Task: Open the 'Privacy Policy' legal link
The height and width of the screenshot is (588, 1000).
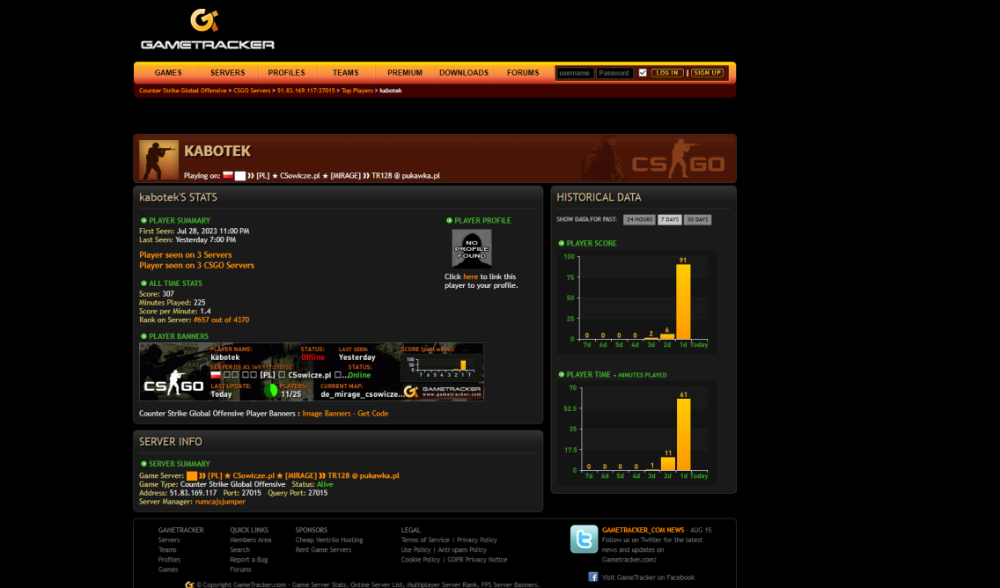Action: (x=477, y=540)
